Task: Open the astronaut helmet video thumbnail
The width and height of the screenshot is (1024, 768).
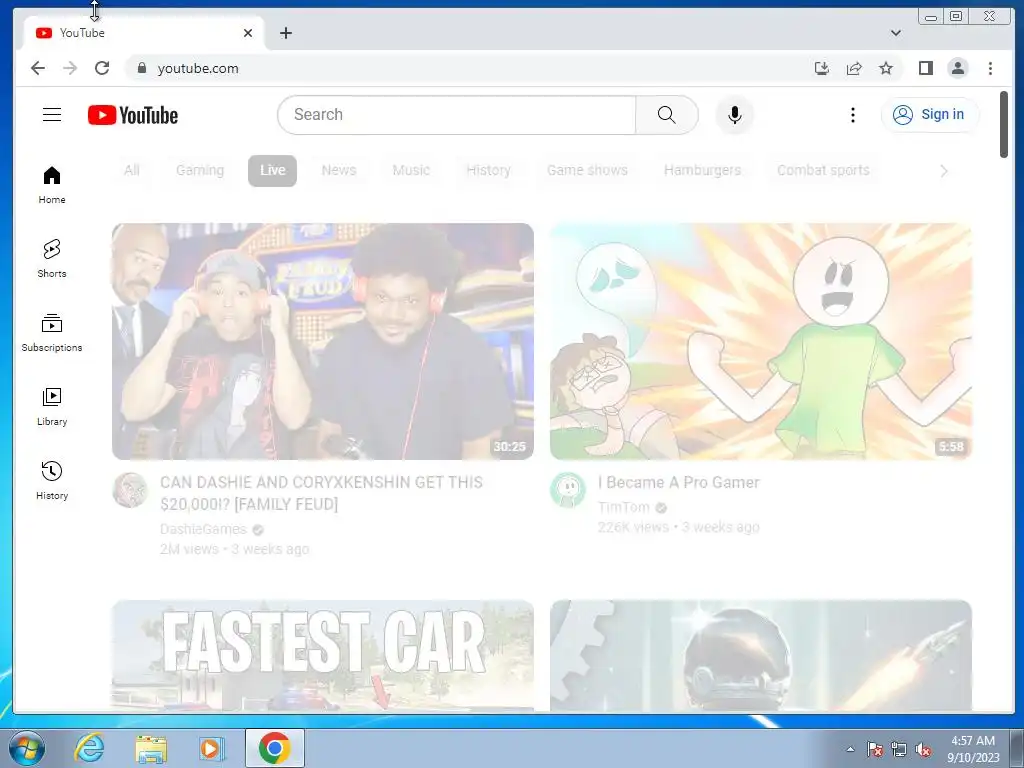Action: pyautogui.click(x=761, y=656)
